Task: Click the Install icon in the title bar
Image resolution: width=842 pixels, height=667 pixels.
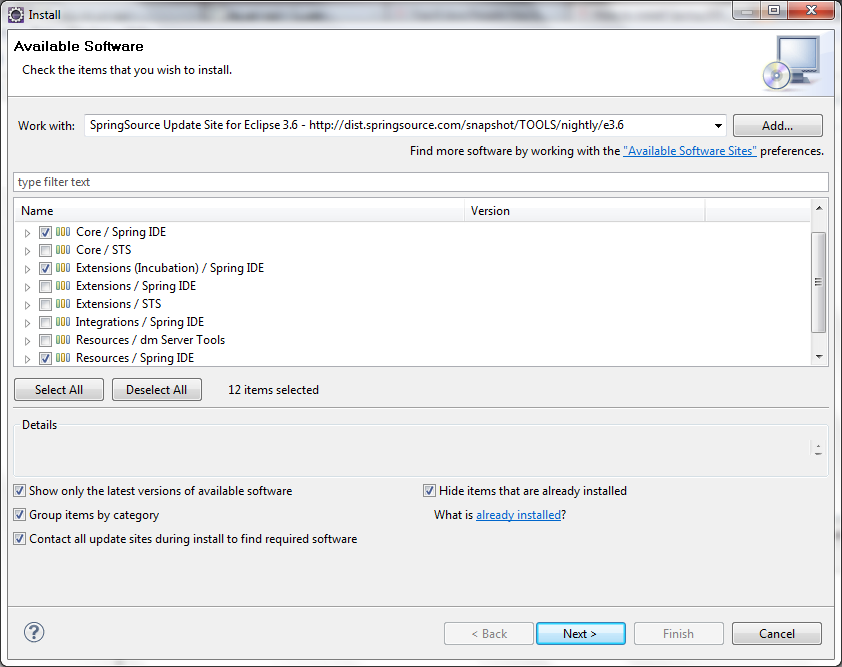Action: (x=14, y=13)
